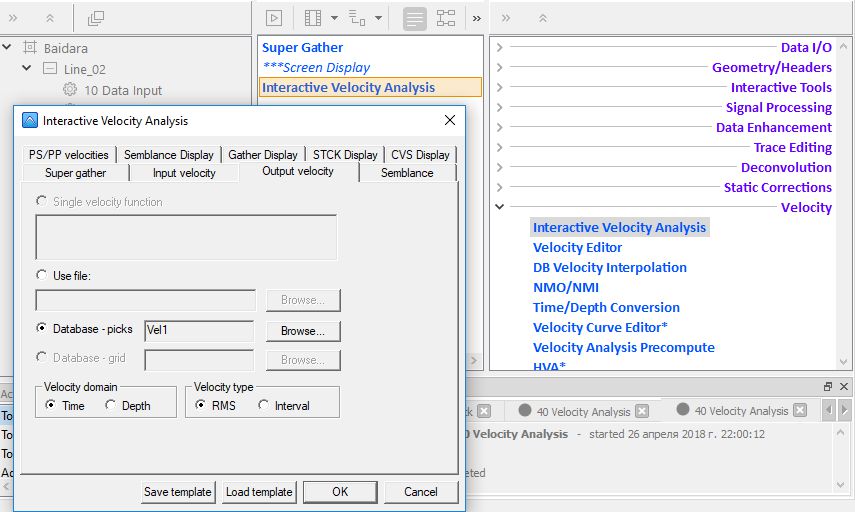Image resolution: width=855 pixels, height=512 pixels.
Task: Set velocity type to RMS
Action: click(200, 405)
